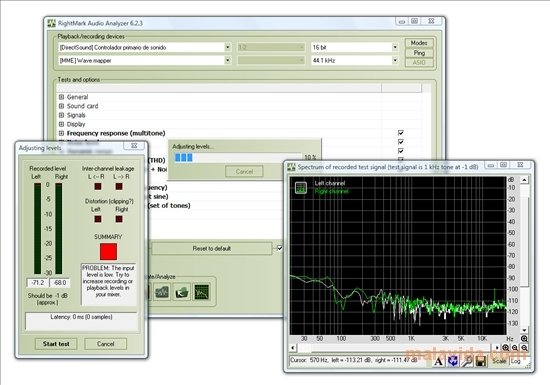
Task: Open the 16 bit depth dropdown
Action: (395, 47)
